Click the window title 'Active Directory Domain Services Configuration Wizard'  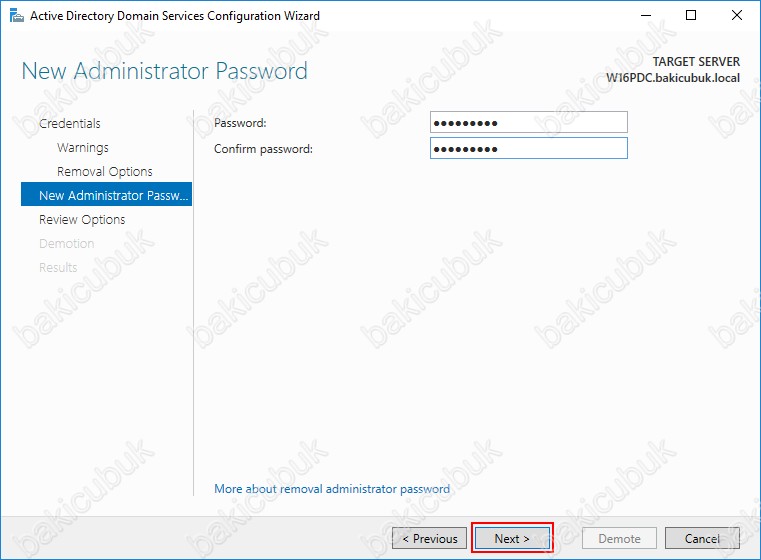(x=175, y=16)
